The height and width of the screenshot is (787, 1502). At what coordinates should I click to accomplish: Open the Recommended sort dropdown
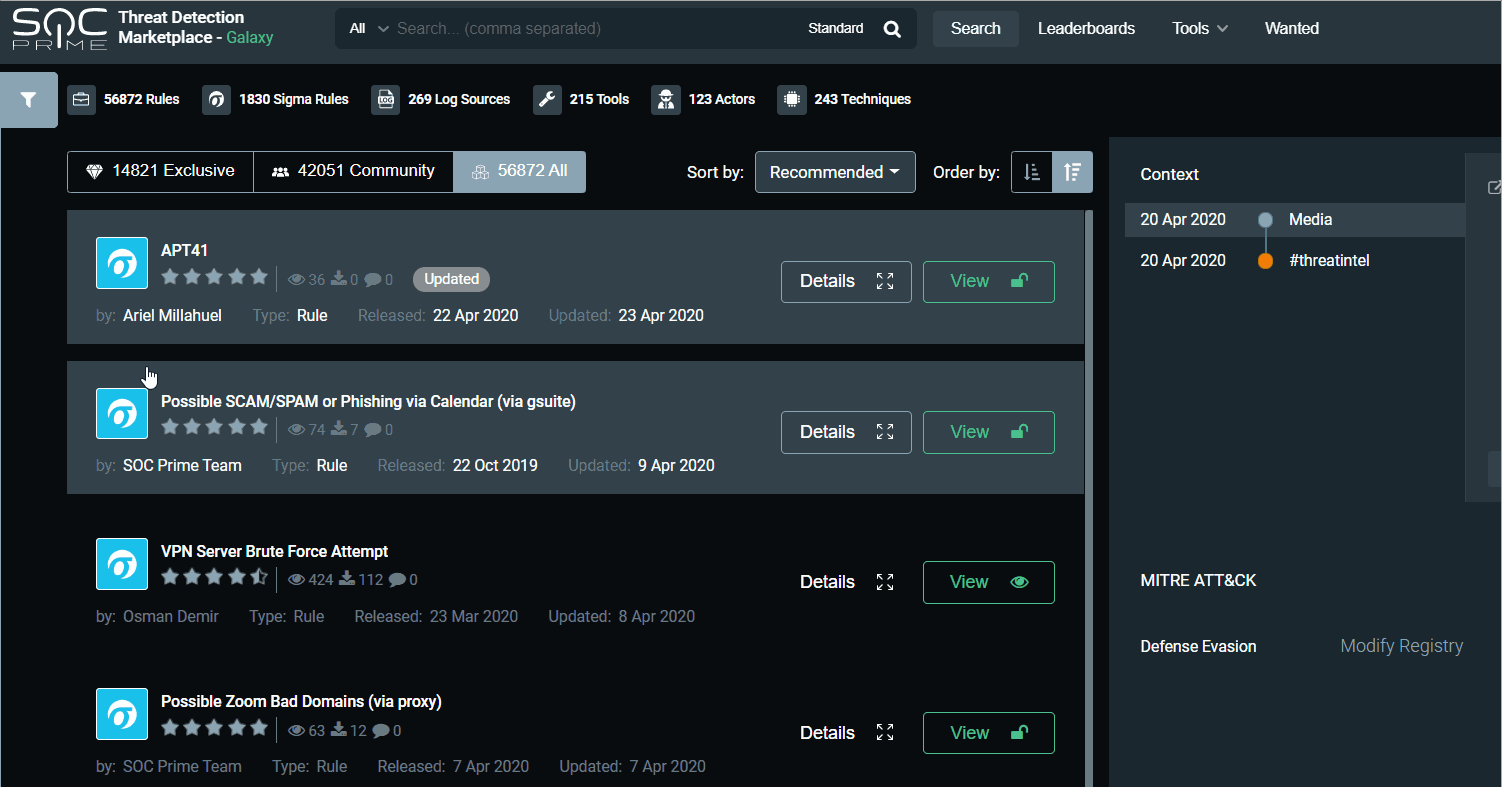[834, 172]
